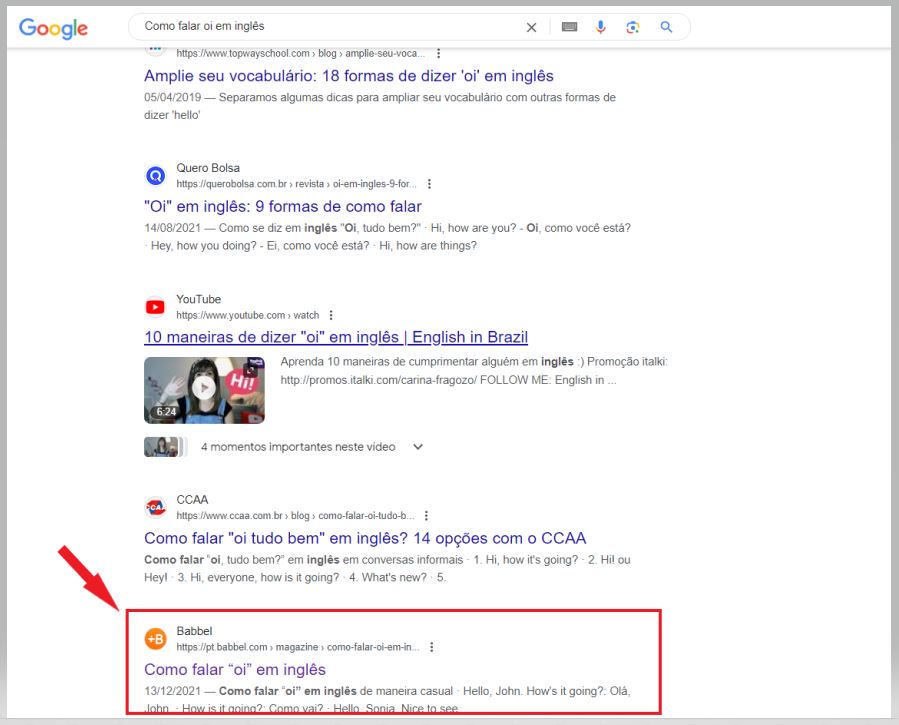Click the youtube.com watch URL breadcrumb
Screen dimensions: 899x725
tap(248, 315)
